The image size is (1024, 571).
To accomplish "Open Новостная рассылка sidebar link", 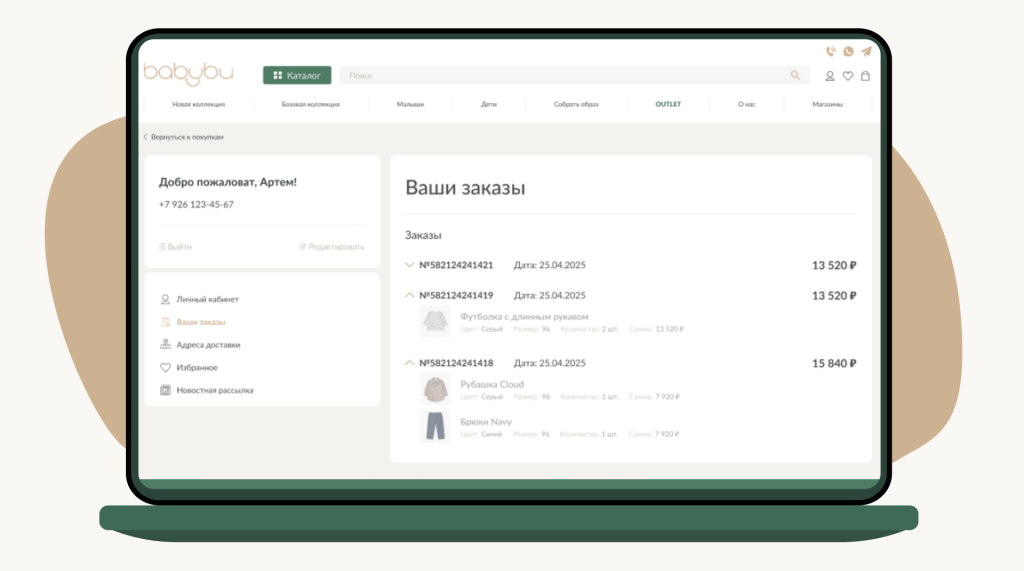I will (215, 391).
